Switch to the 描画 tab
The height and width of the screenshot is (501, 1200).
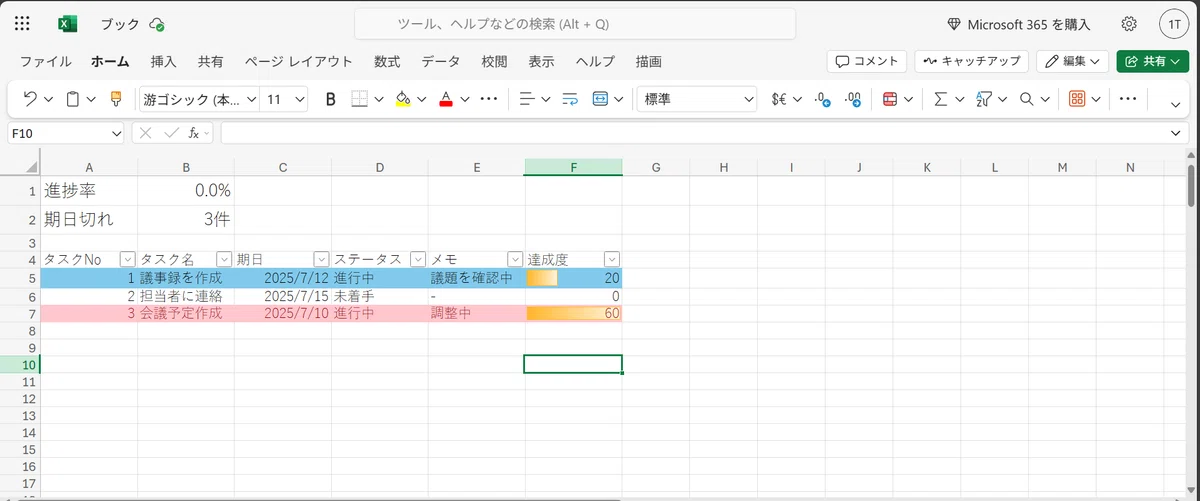coord(648,61)
